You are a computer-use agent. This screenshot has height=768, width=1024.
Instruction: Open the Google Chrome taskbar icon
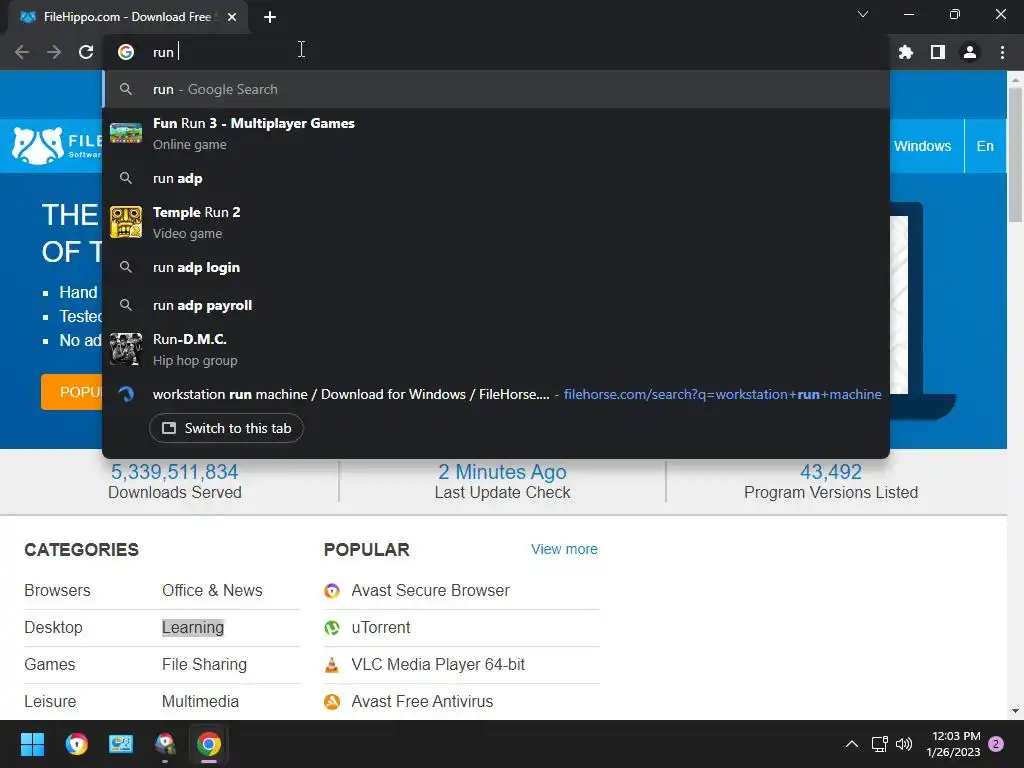[209, 744]
